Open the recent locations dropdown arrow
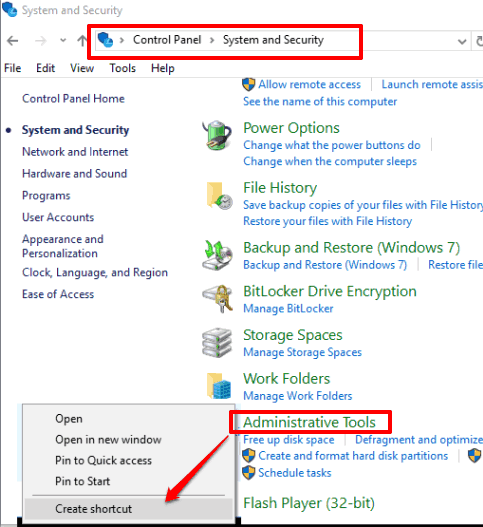 coord(63,41)
